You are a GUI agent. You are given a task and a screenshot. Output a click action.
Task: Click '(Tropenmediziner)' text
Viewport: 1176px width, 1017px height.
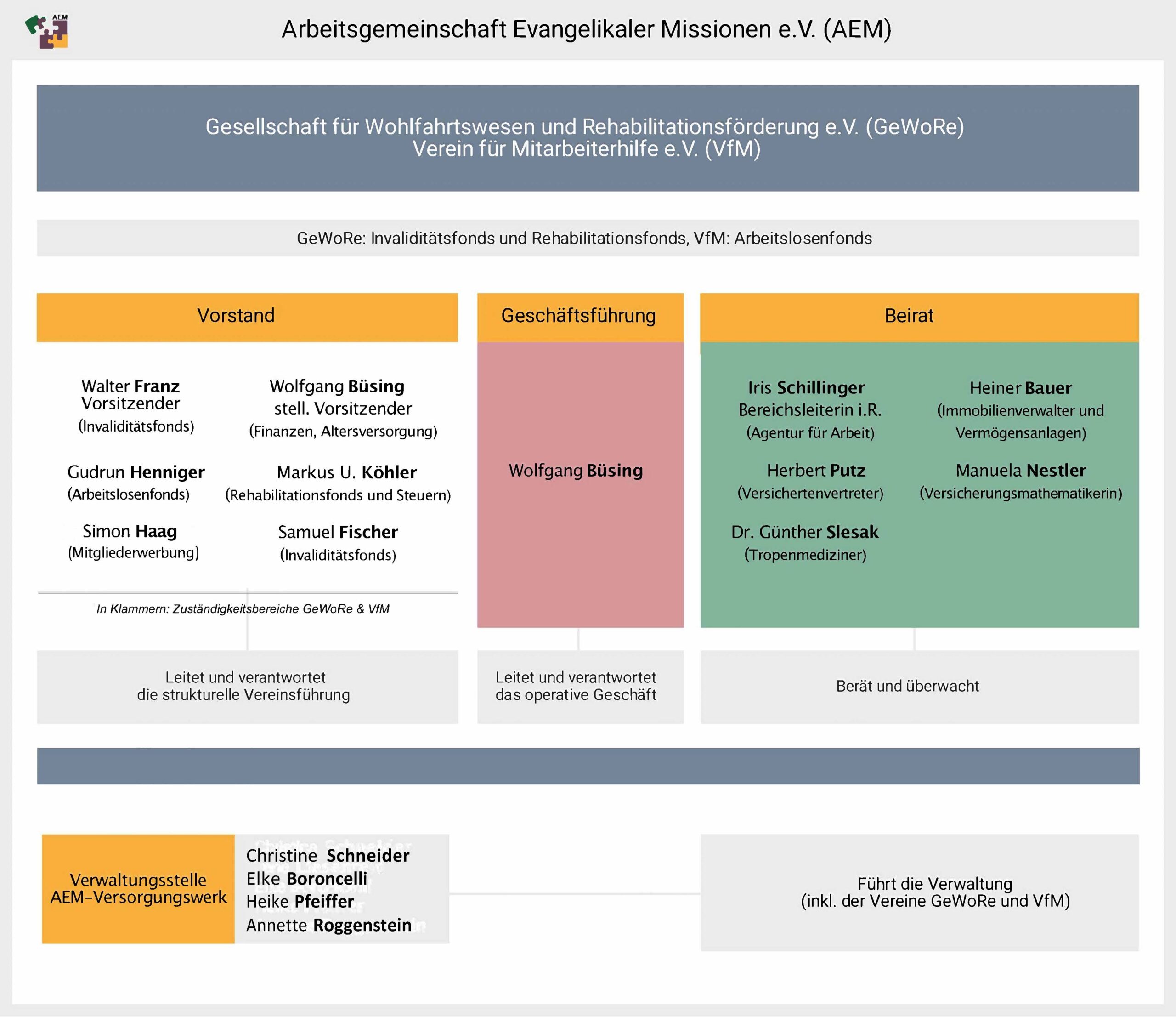pos(805,555)
